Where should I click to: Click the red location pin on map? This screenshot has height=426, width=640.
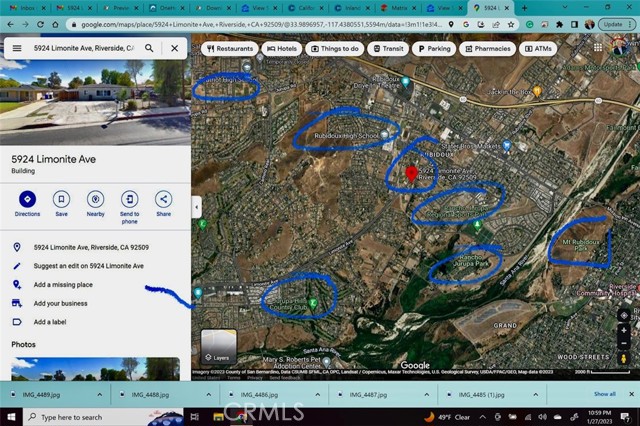coord(411,174)
